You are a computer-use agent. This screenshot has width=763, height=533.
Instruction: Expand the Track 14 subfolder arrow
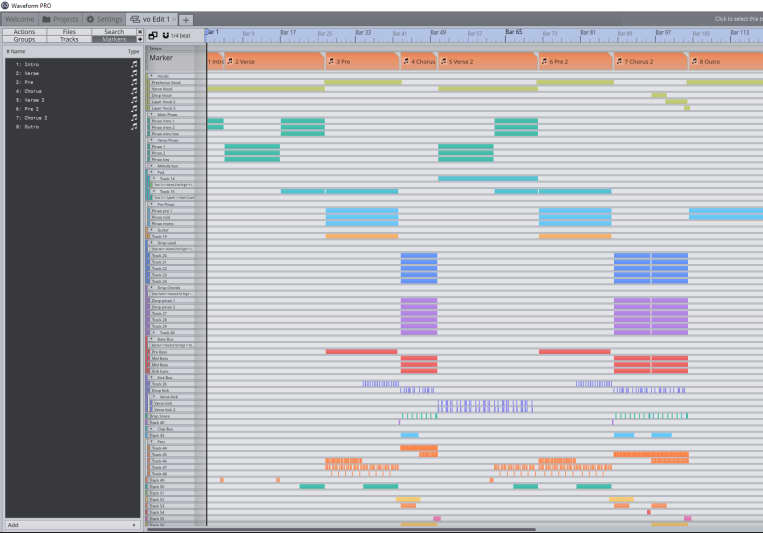click(x=155, y=179)
